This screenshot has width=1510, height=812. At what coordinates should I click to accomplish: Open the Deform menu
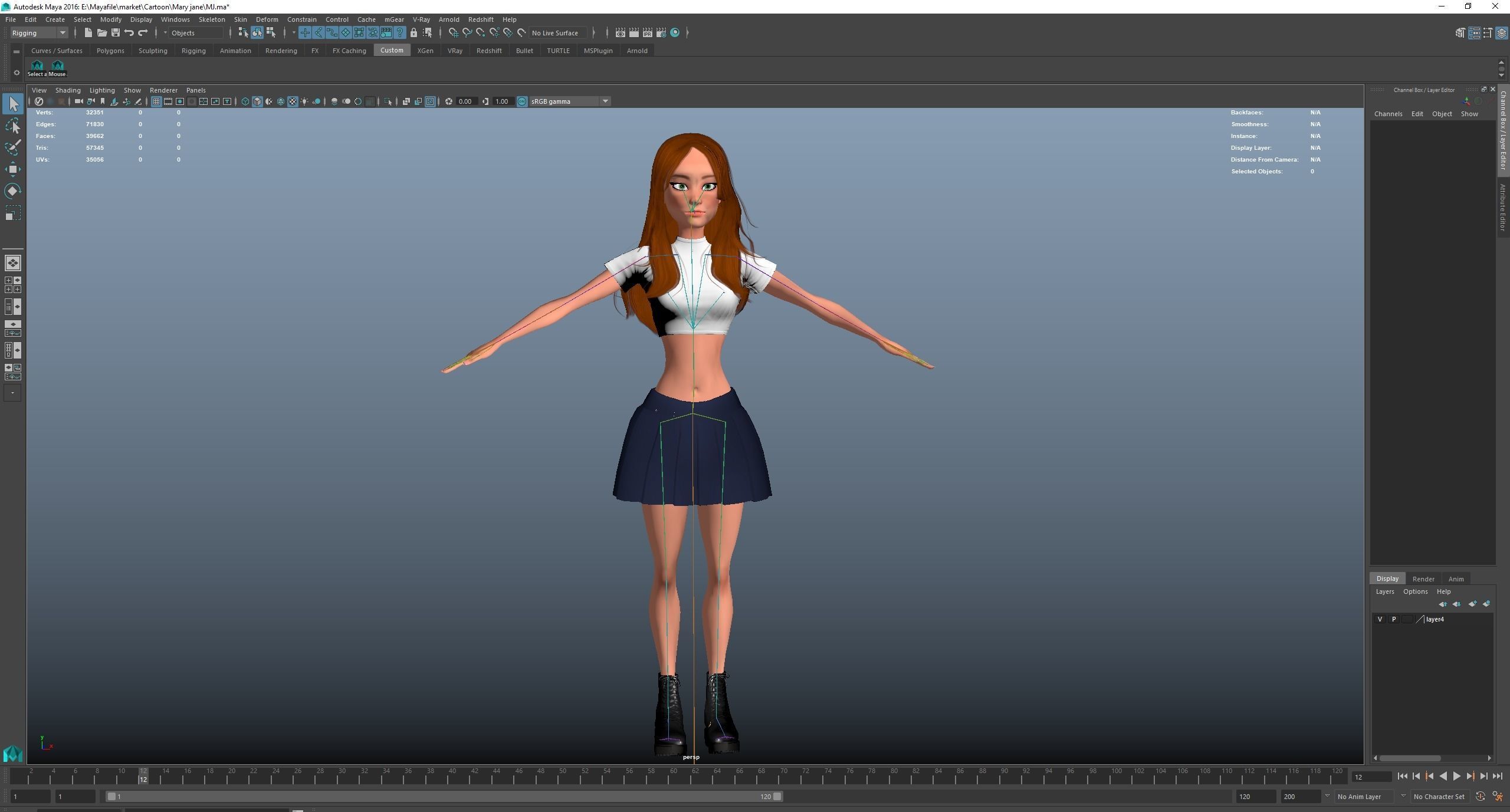(x=267, y=19)
